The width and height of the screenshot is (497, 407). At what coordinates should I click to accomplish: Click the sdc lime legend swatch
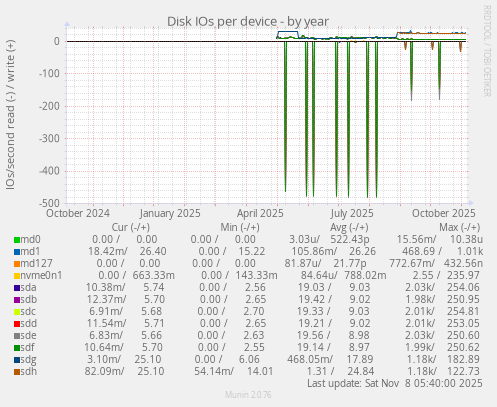click(x=17, y=312)
